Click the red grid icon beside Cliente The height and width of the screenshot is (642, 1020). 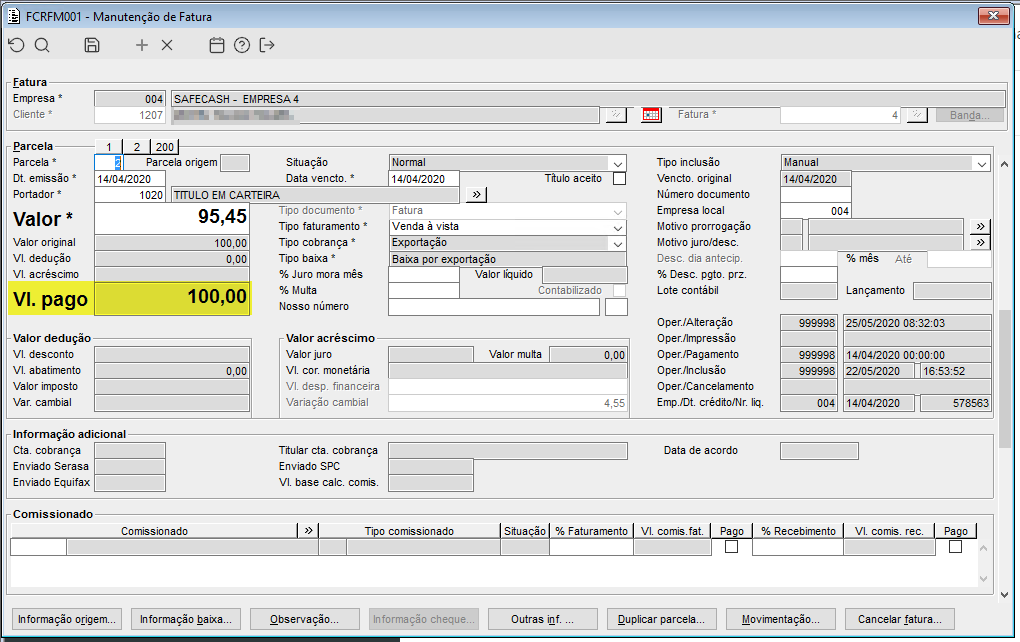(x=651, y=115)
